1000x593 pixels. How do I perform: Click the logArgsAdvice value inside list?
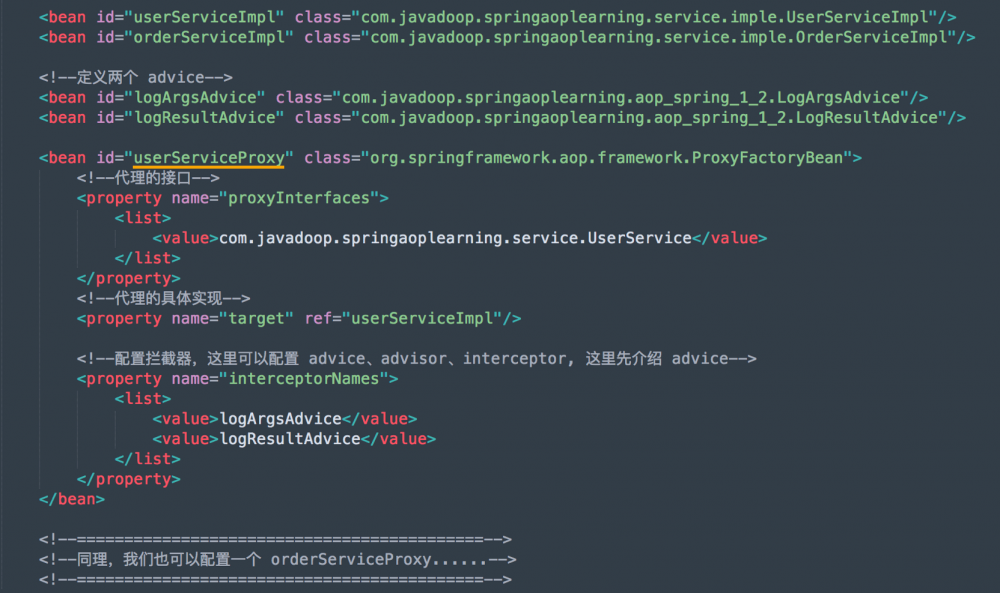[281, 419]
